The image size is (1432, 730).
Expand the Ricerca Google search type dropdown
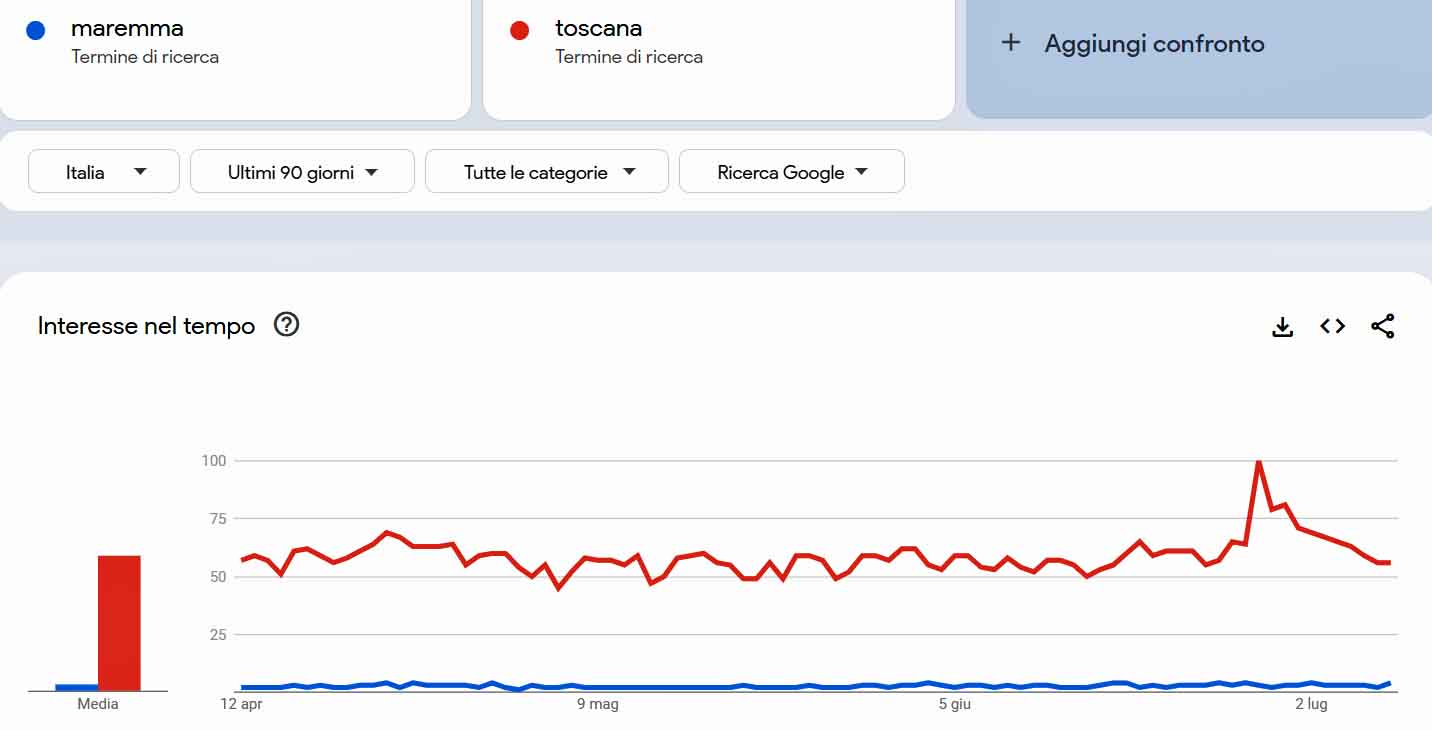point(791,172)
